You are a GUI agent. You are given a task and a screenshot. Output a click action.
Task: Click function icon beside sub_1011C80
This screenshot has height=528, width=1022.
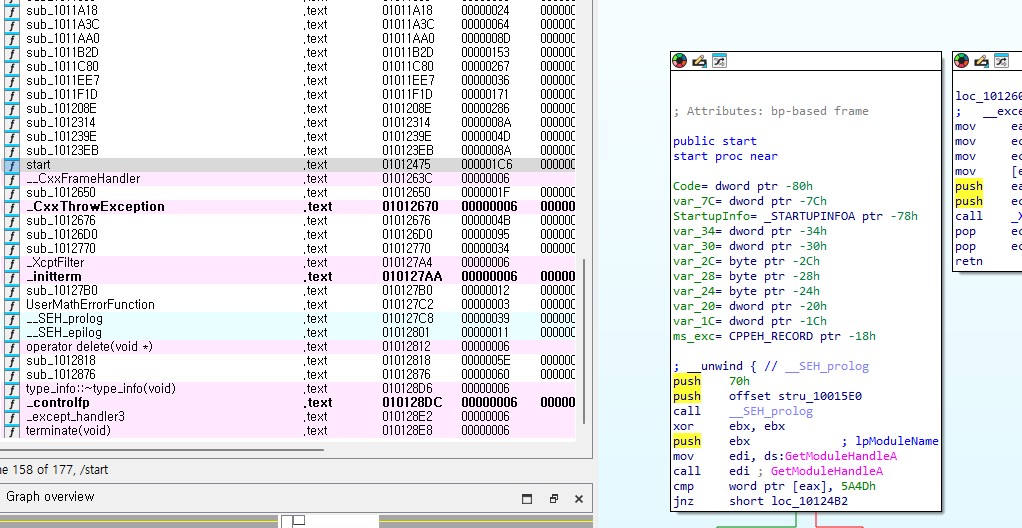point(12,66)
